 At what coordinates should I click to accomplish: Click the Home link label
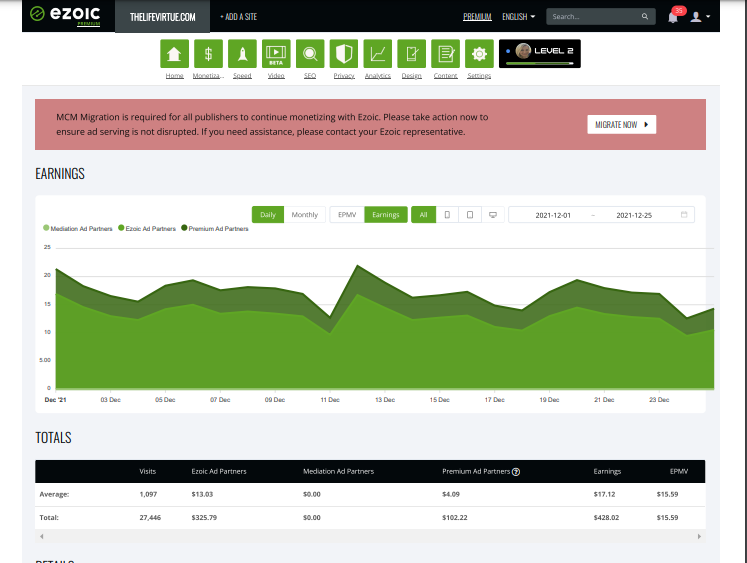pos(174,76)
